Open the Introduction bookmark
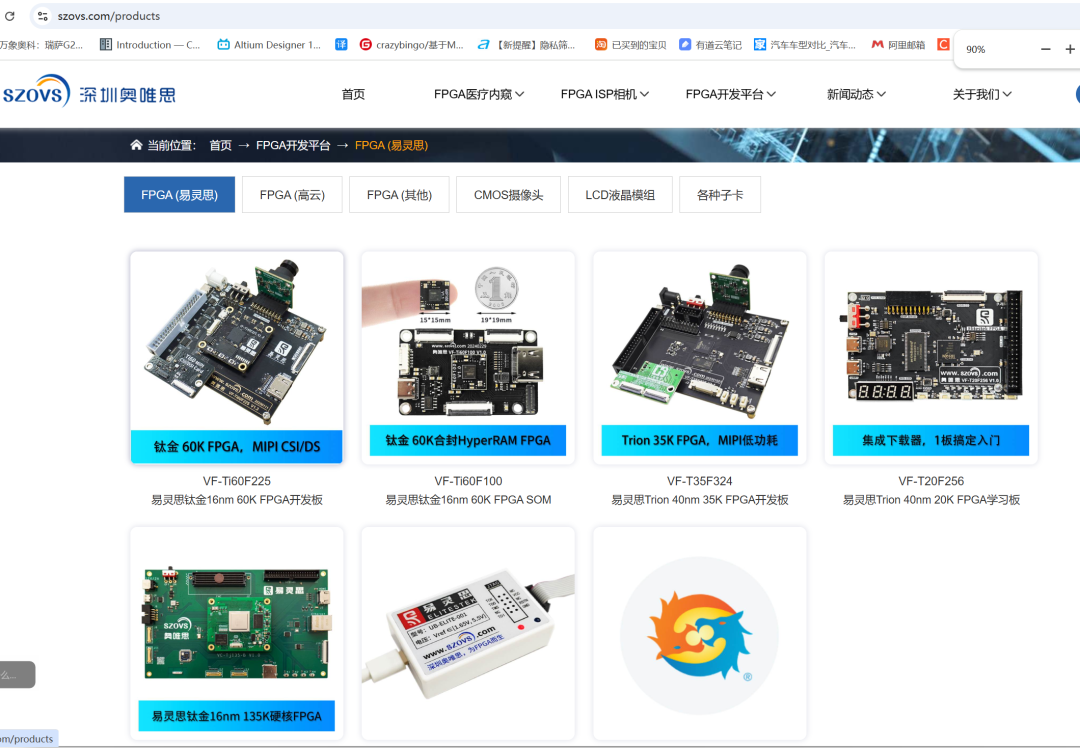1080x748 pixels. coord(150,45)
